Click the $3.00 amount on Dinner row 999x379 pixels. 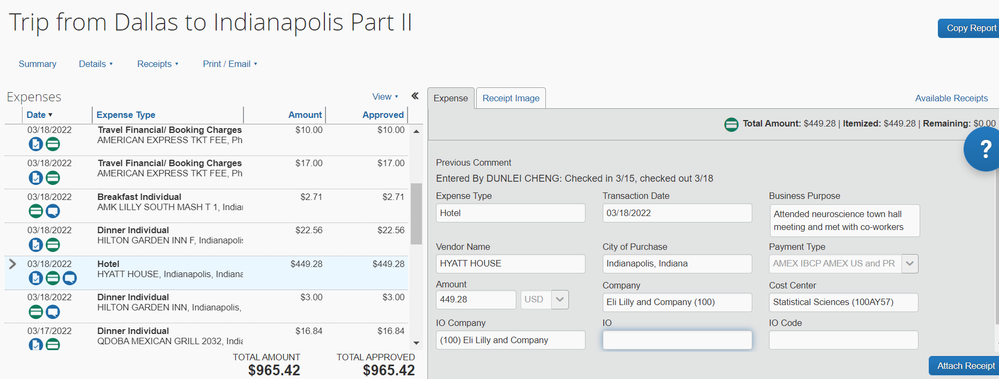click(312, 297)
